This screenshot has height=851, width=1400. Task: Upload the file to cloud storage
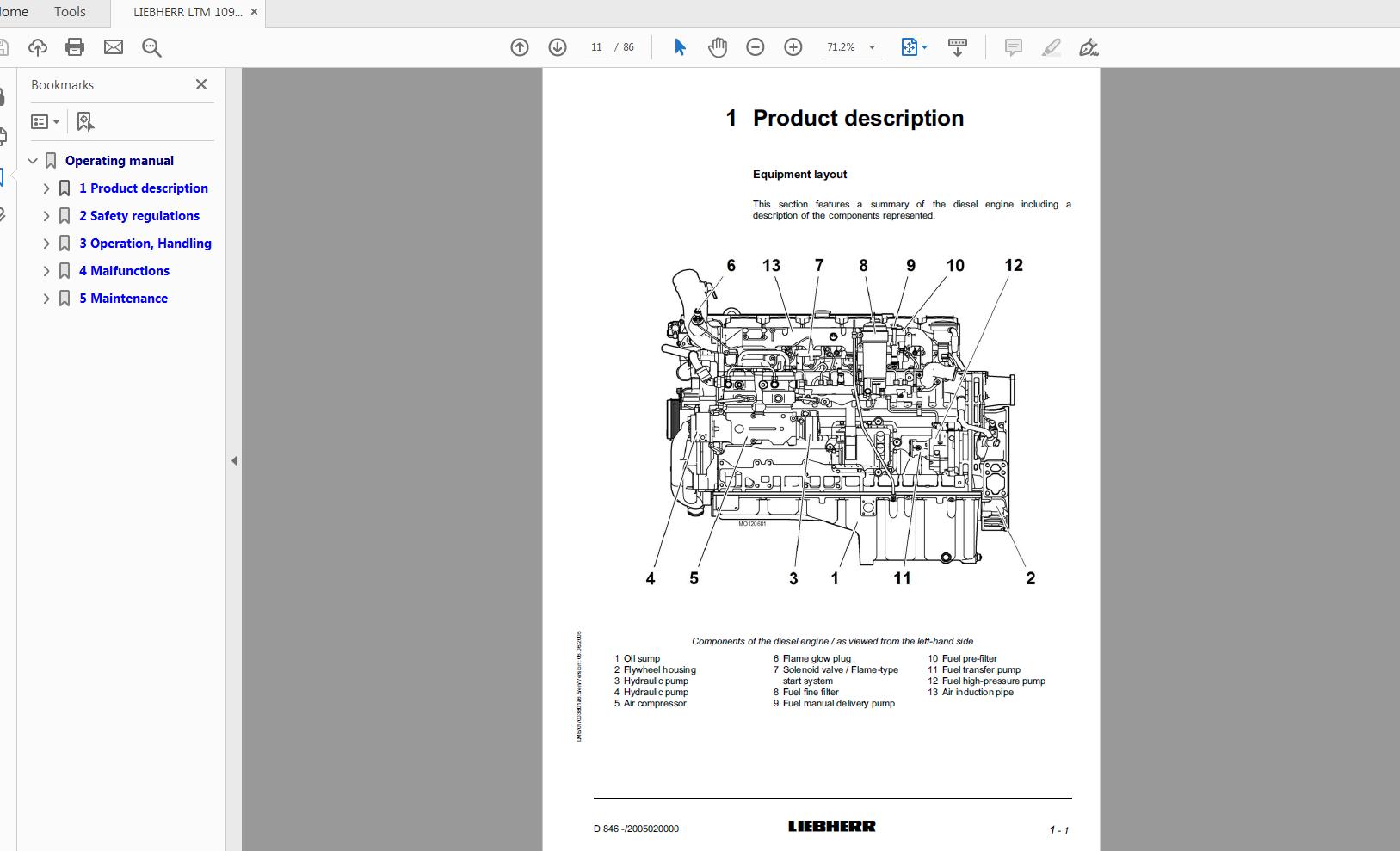click(x=38, y=47)
